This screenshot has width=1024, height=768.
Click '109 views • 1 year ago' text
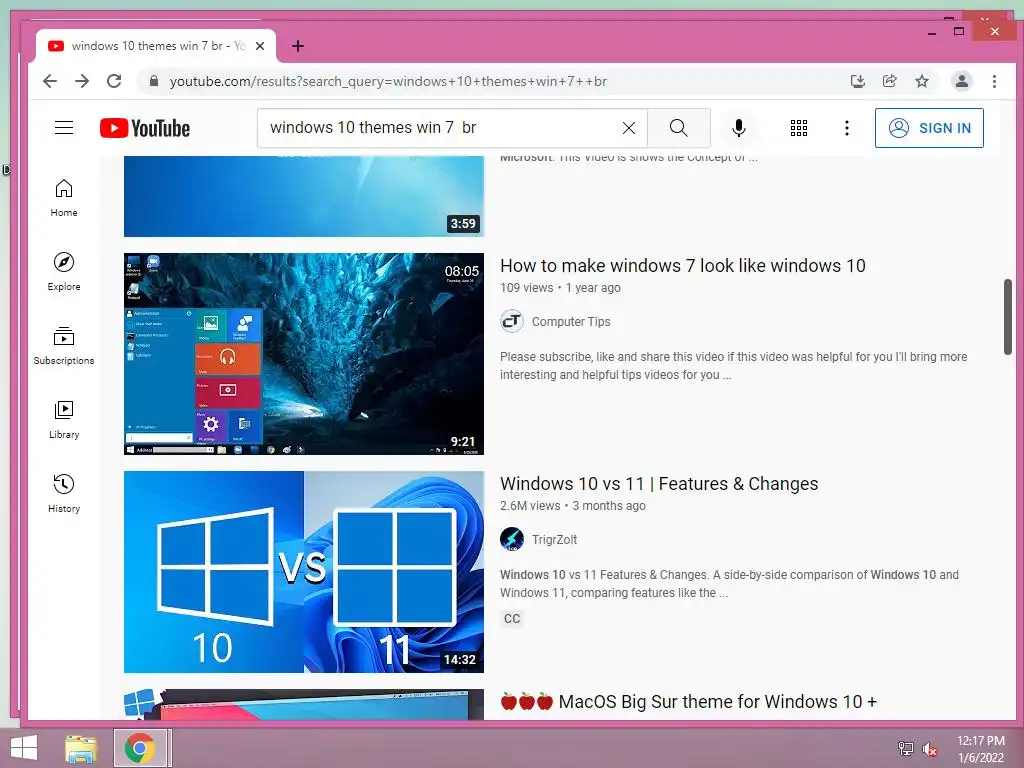click(560, 287)
